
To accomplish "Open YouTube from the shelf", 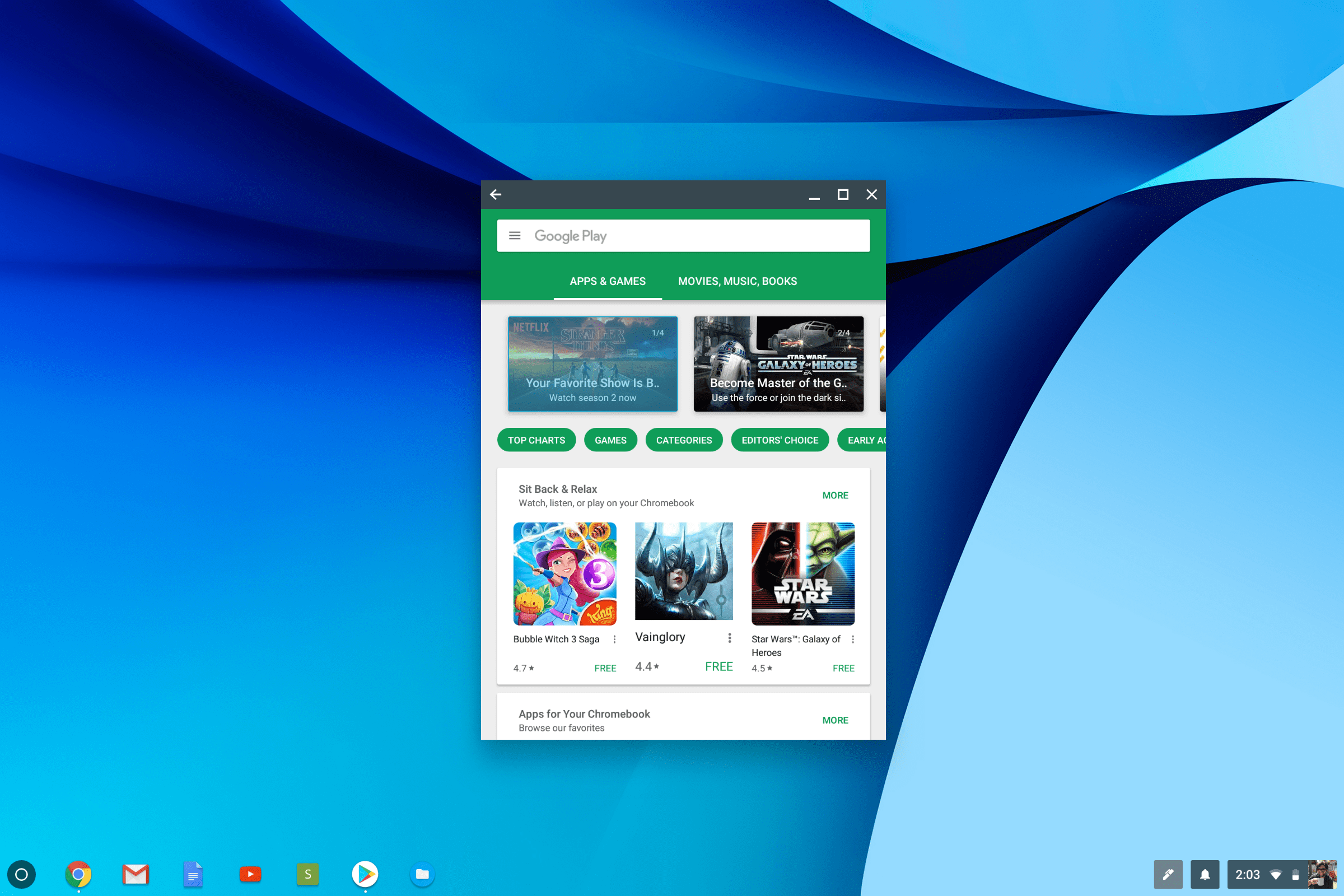I will pos(250,874).
